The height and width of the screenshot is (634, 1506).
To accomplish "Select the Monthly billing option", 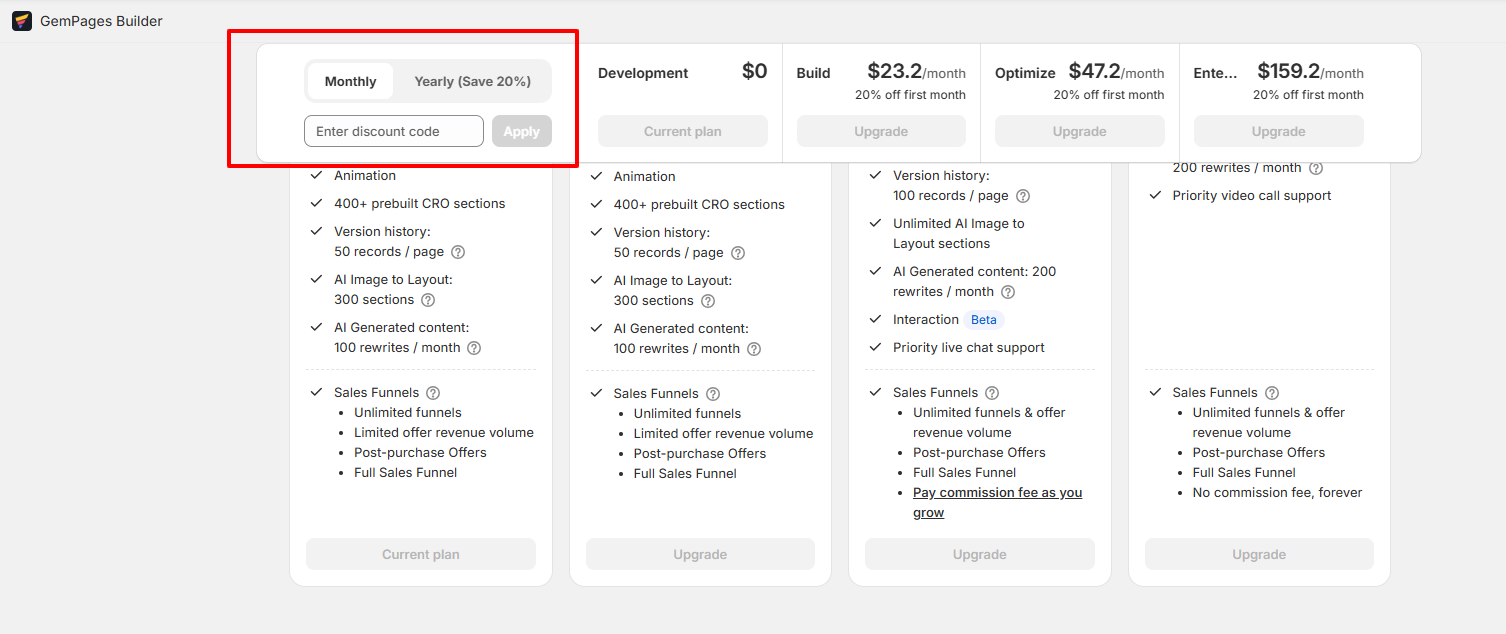I will pyautogui.click(x=351, y=81).
